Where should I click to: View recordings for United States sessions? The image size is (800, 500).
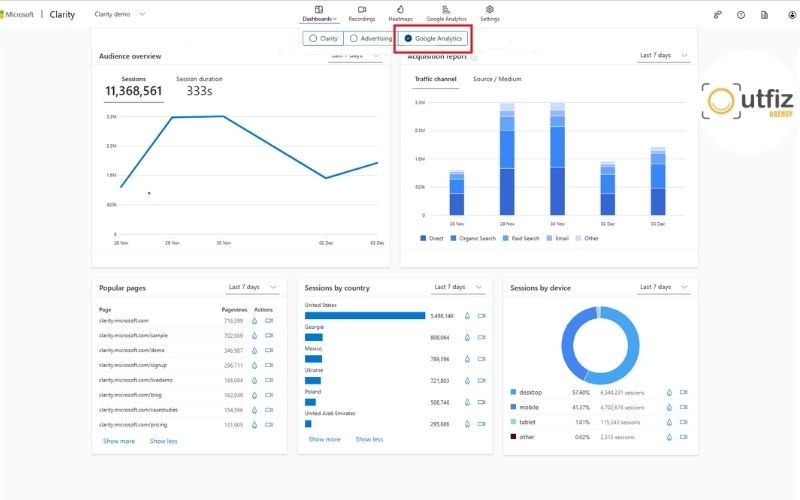481,316
